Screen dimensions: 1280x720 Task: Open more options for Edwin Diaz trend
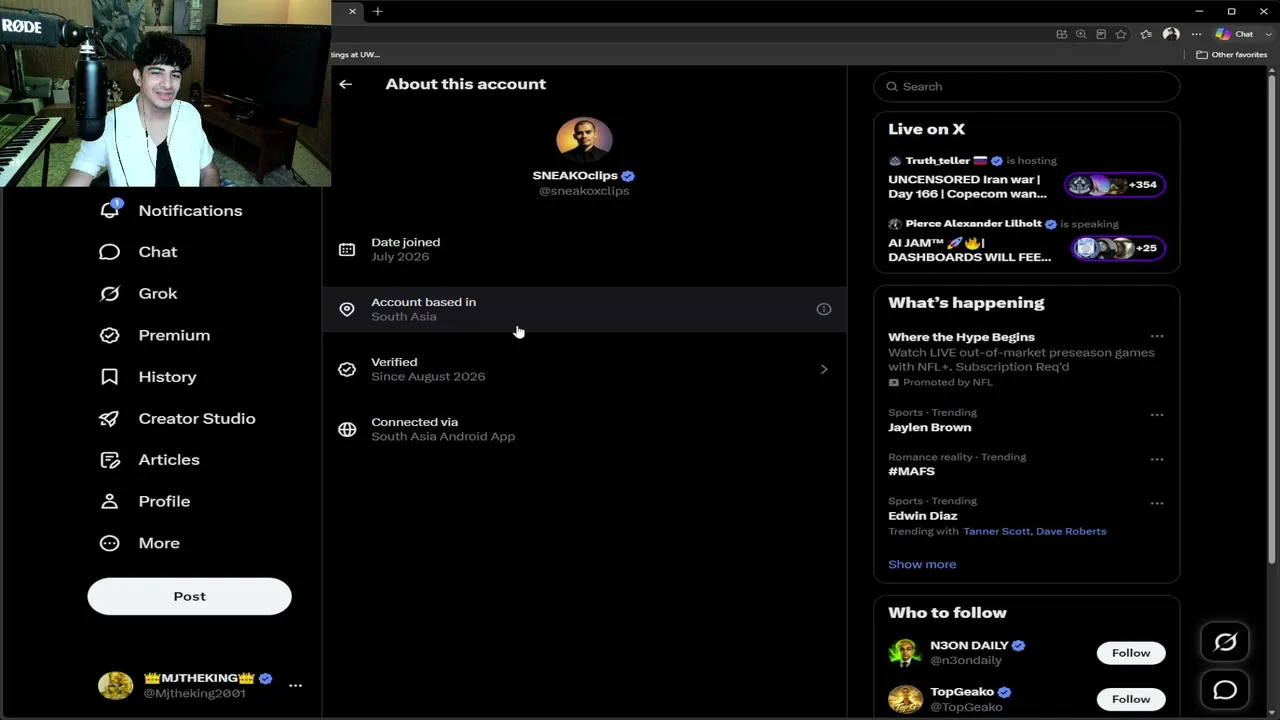(x=1157, y=504)
